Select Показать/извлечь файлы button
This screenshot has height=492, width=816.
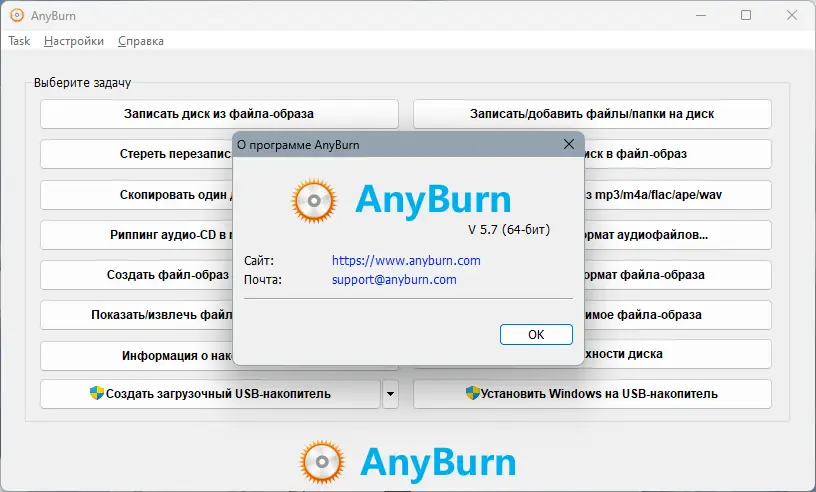pos(136,315)
